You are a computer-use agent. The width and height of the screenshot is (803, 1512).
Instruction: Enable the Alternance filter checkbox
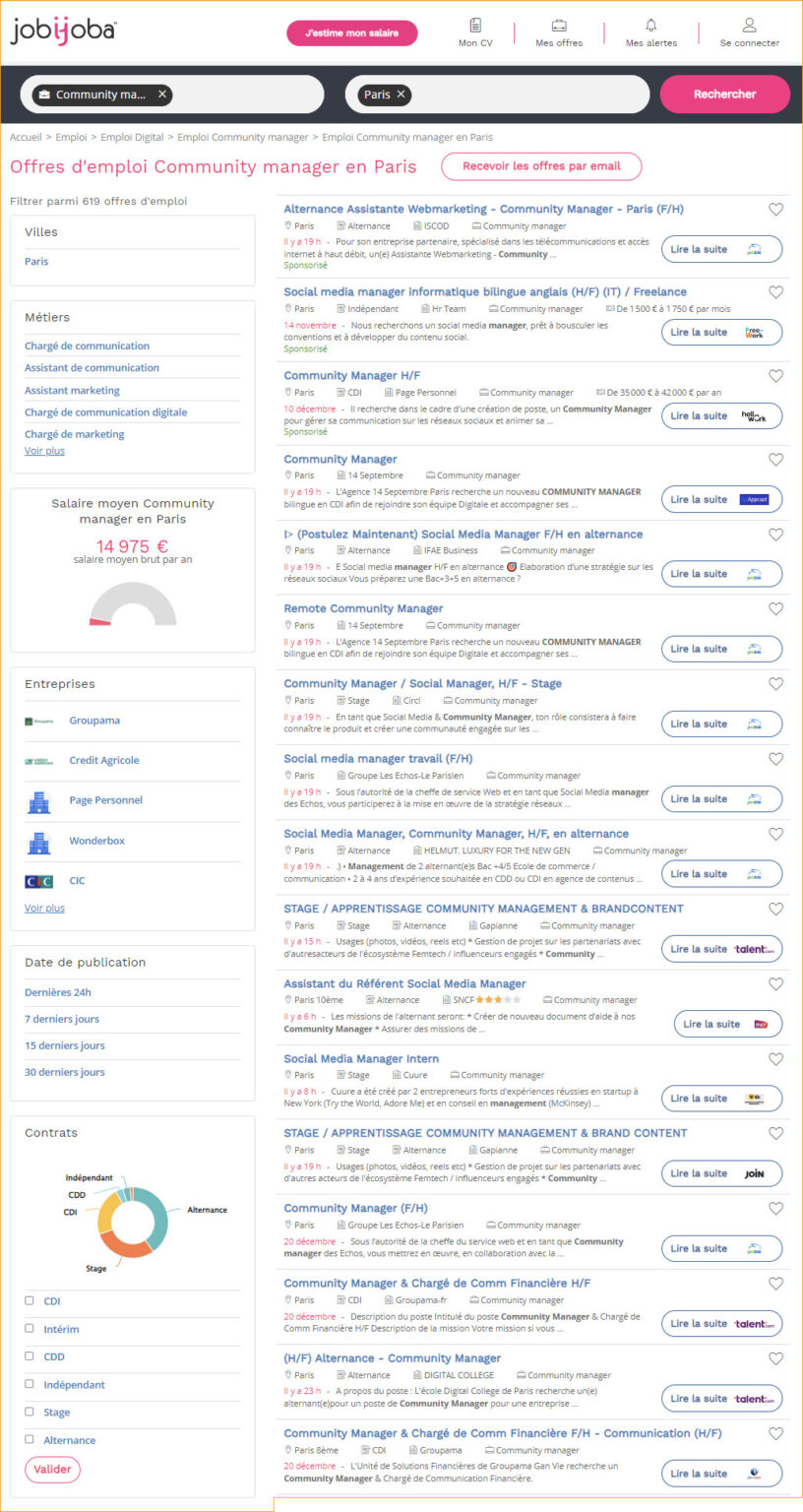point(30,1439)
